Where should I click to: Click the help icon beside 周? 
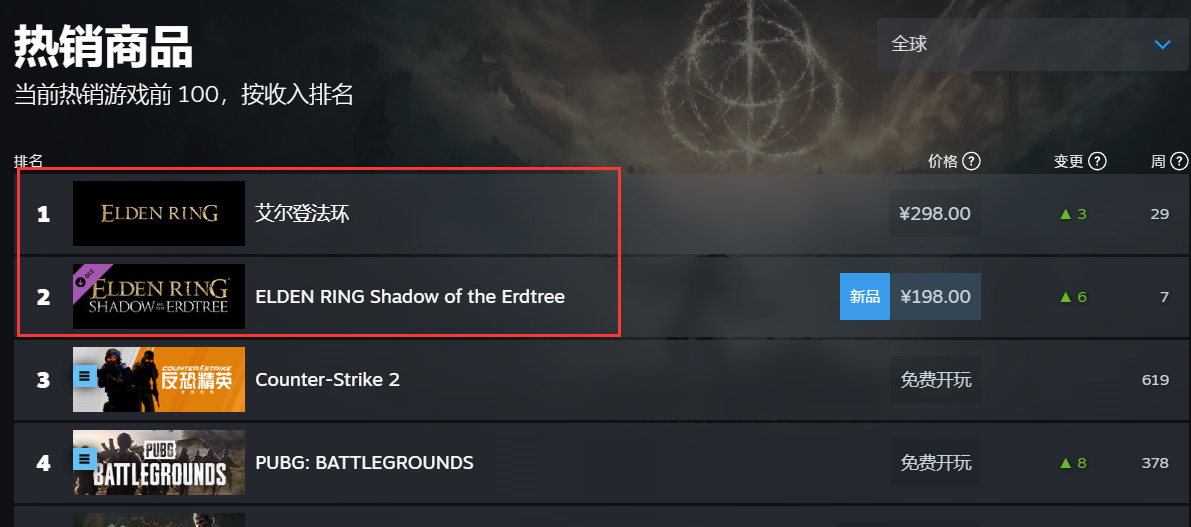[x=1180, y=162]
